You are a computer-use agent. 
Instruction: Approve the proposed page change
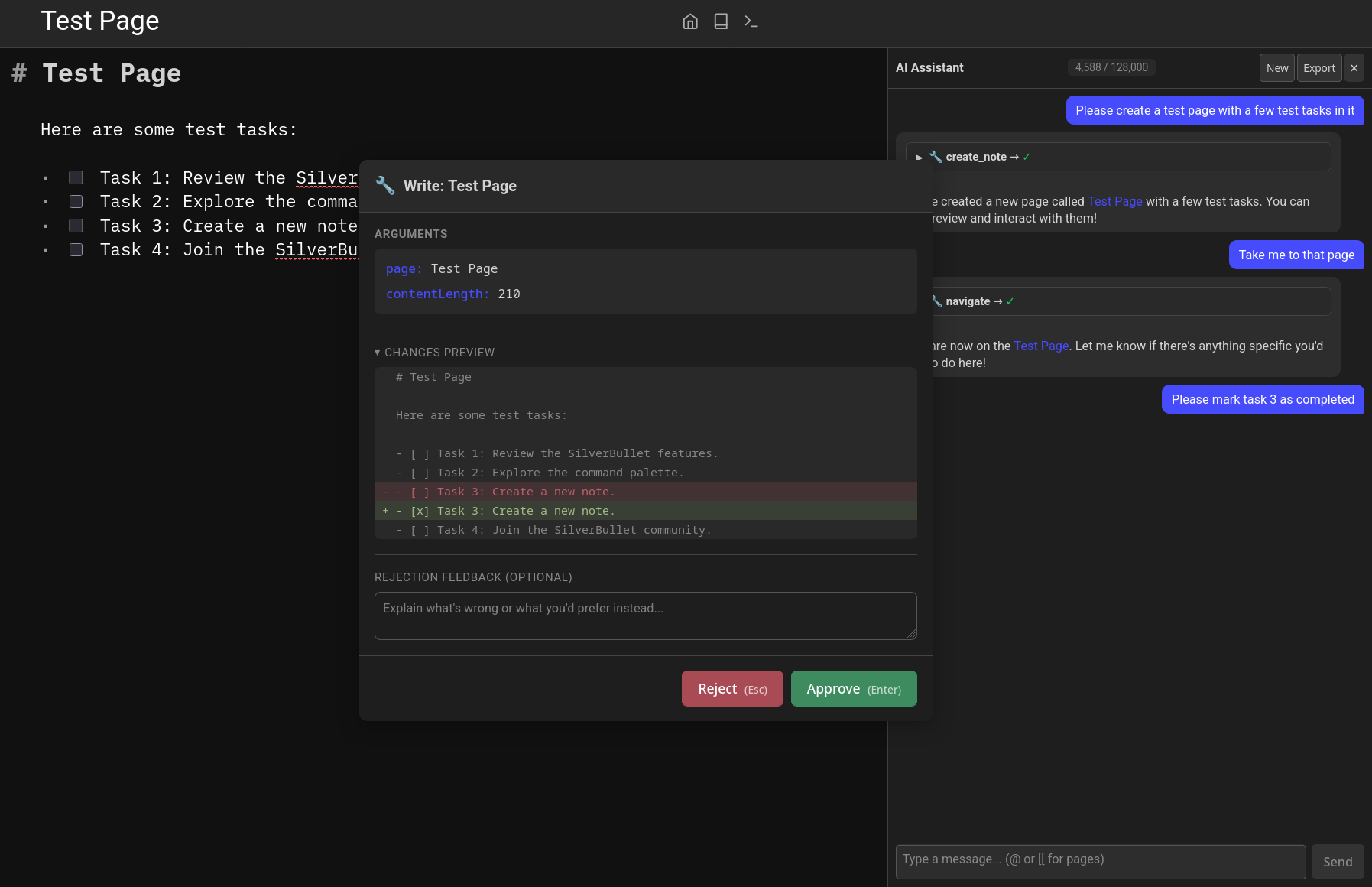(853, 689)
